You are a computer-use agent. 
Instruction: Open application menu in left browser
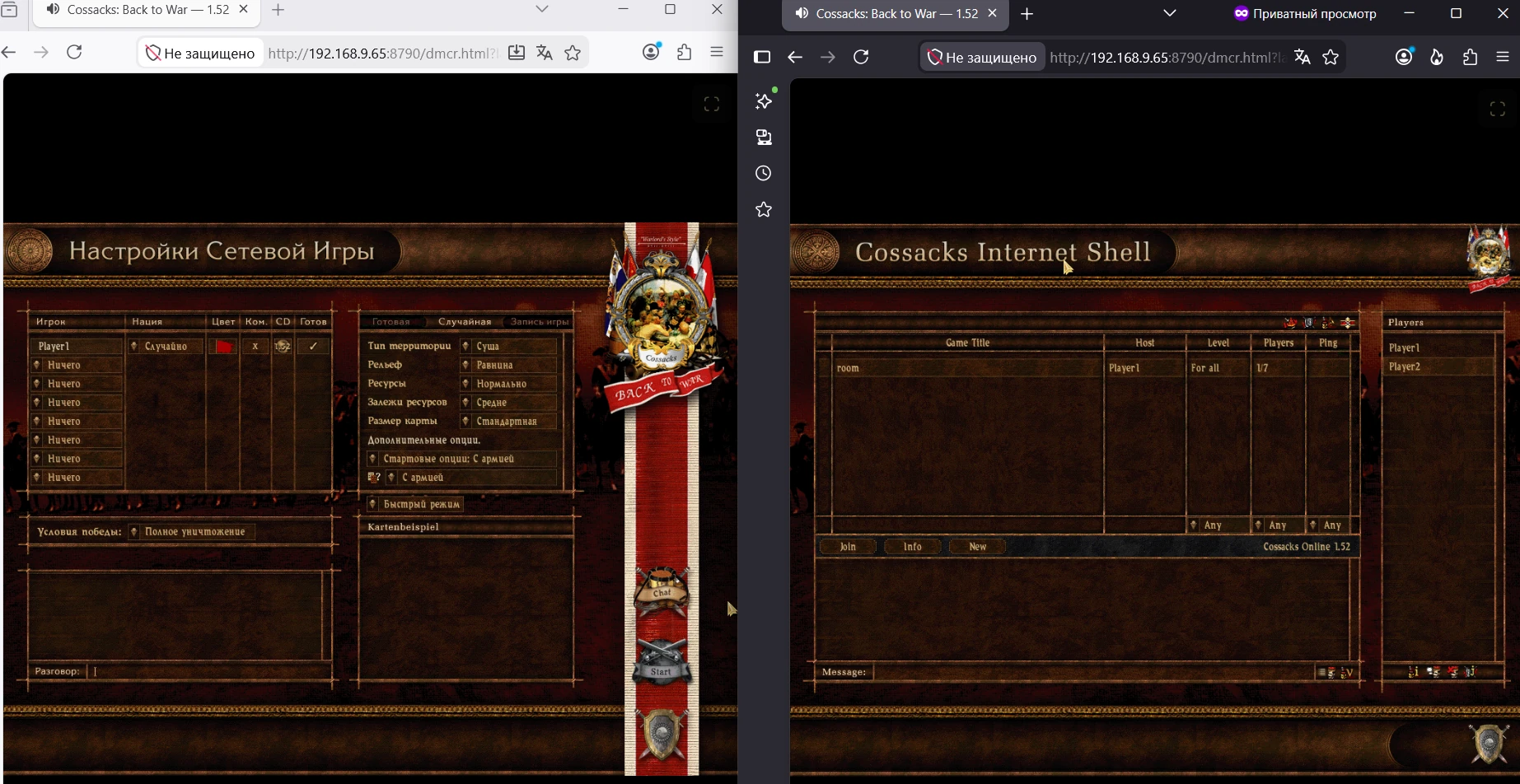[717, 52]
